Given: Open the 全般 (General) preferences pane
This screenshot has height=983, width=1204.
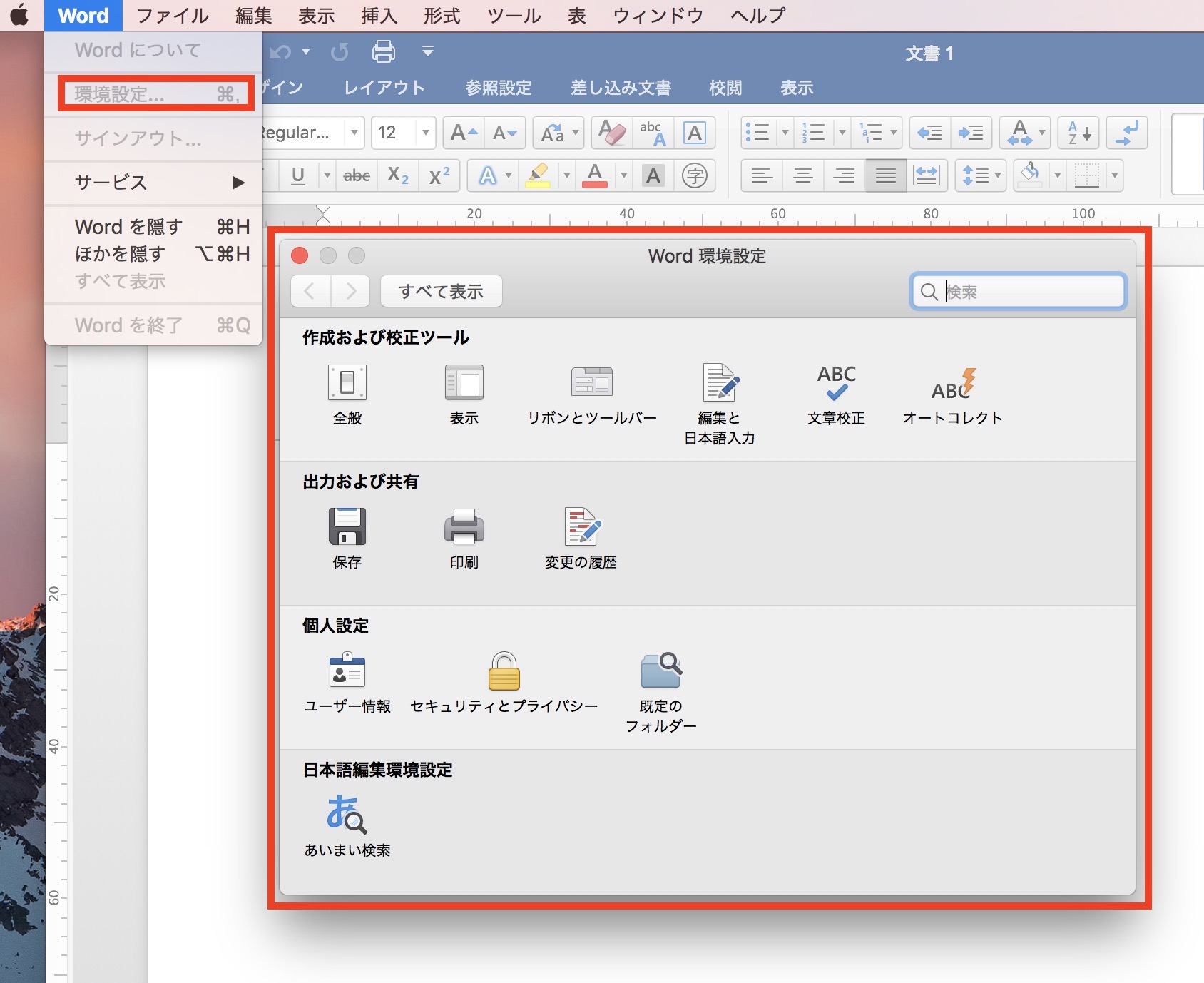Looking at the screenshot, I should [x=347, y=394].
